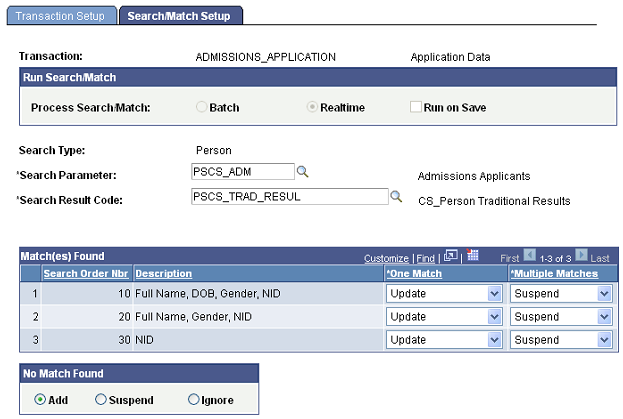Click the Find link in grid header
Image resolution: width=623 pixels, height=419 pixels.
(x=427, y=257)
